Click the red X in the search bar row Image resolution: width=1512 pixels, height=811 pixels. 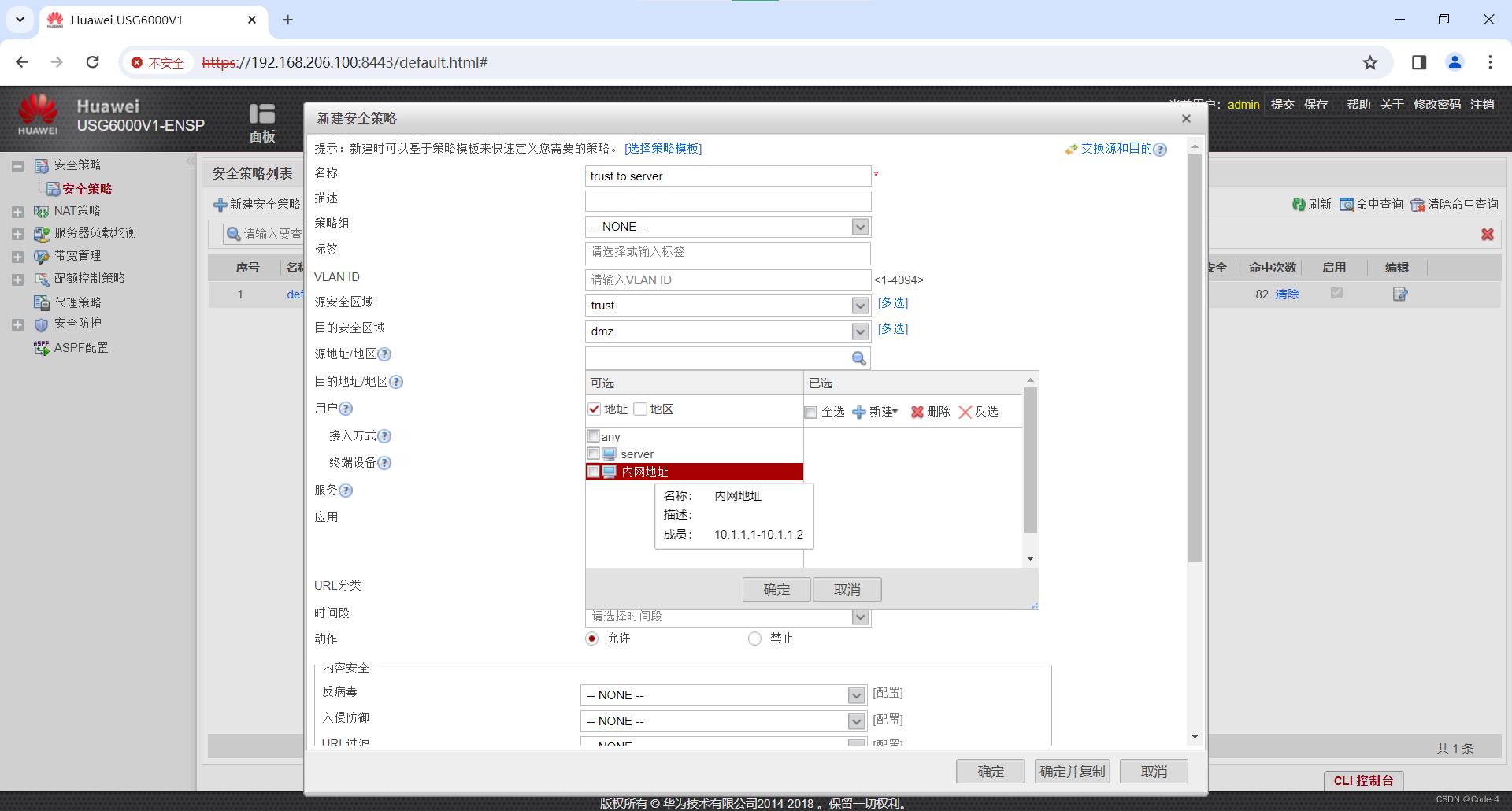(1488, 234)
